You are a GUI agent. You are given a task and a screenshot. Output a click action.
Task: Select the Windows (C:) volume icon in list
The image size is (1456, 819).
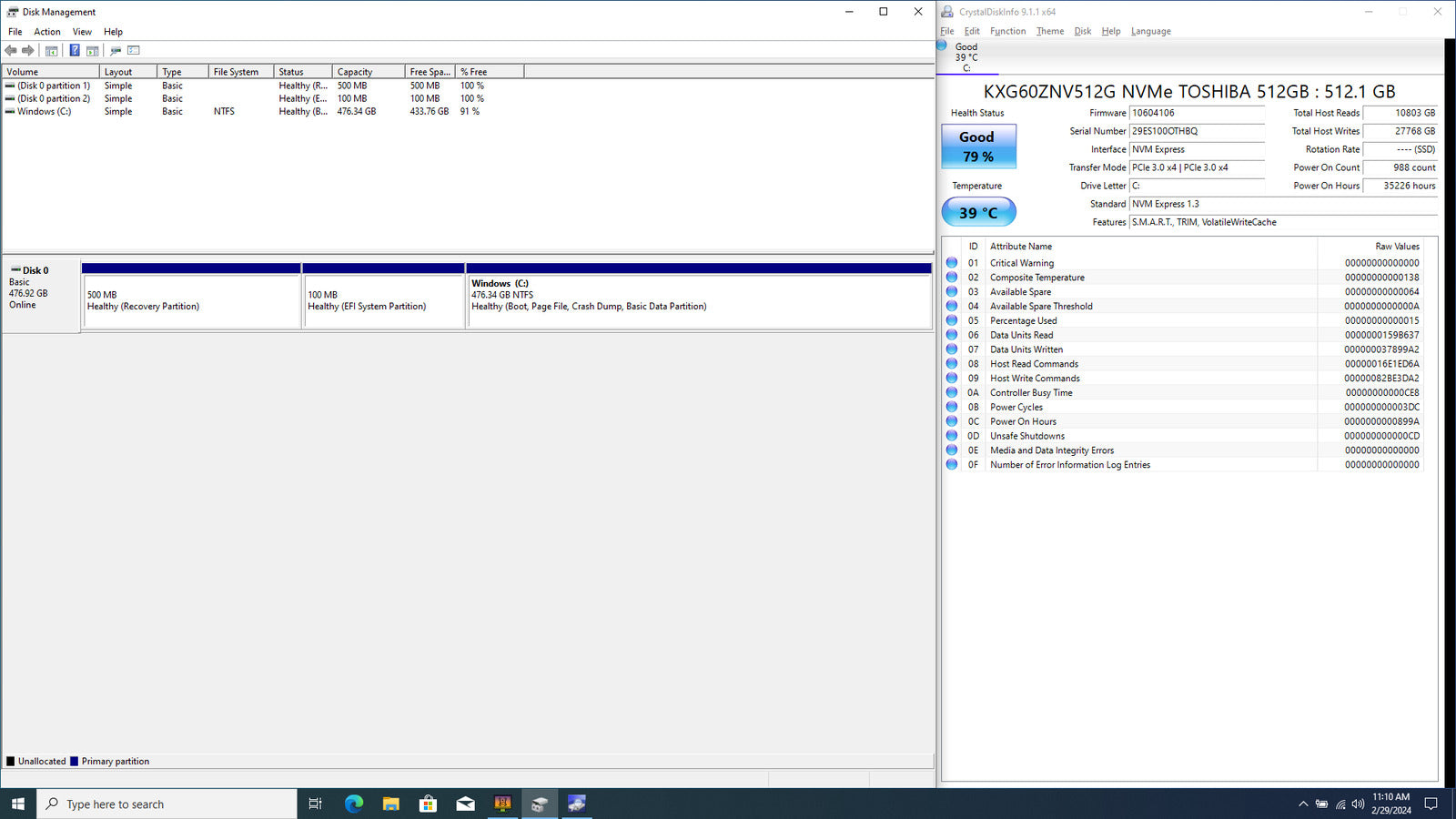pos(10,111)
